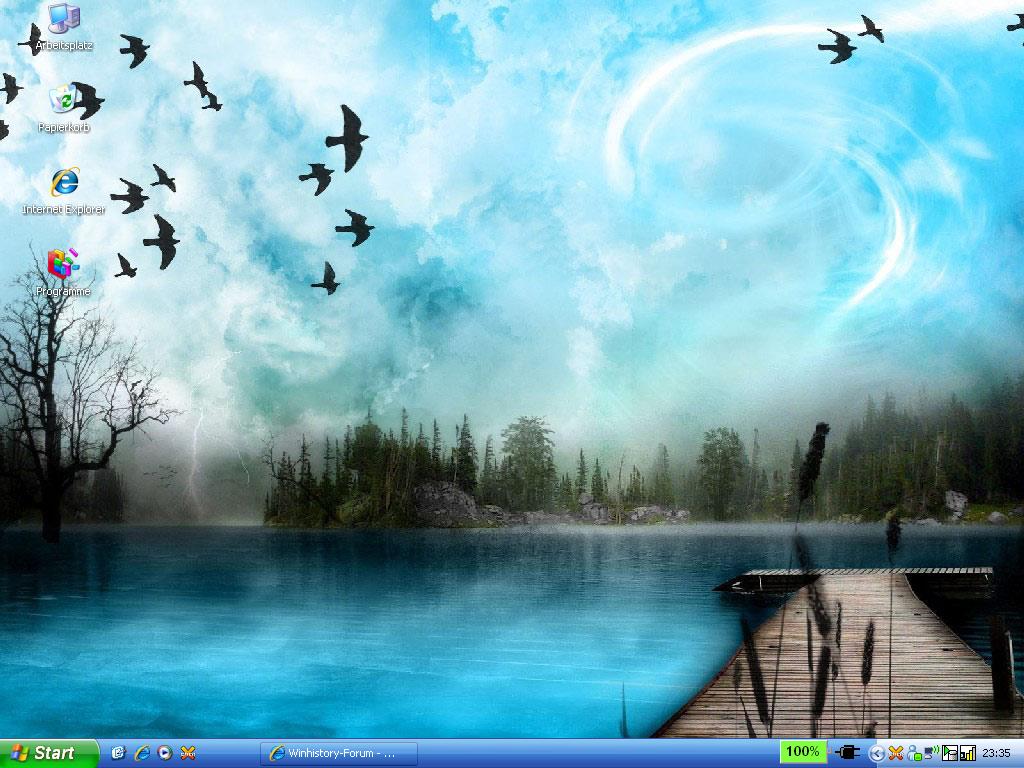Open the Messenger user icon in tray

pyautogui.click(x=913, y=753)
